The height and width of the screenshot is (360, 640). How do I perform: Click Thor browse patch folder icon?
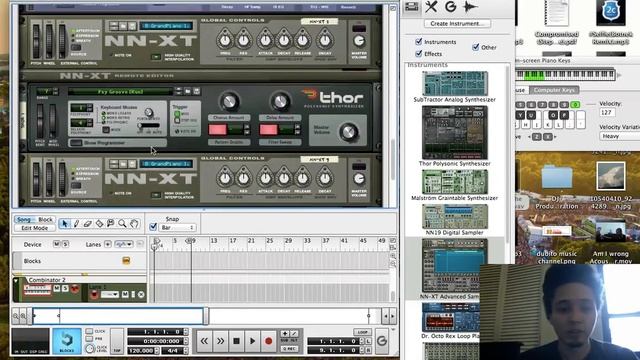pyautogui.click(x=187, y=91)
